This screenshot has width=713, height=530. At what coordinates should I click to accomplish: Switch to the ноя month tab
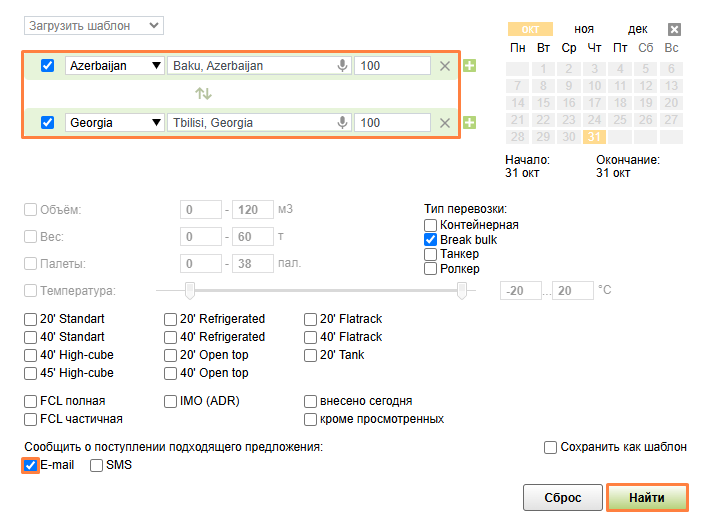click(583, 30)
